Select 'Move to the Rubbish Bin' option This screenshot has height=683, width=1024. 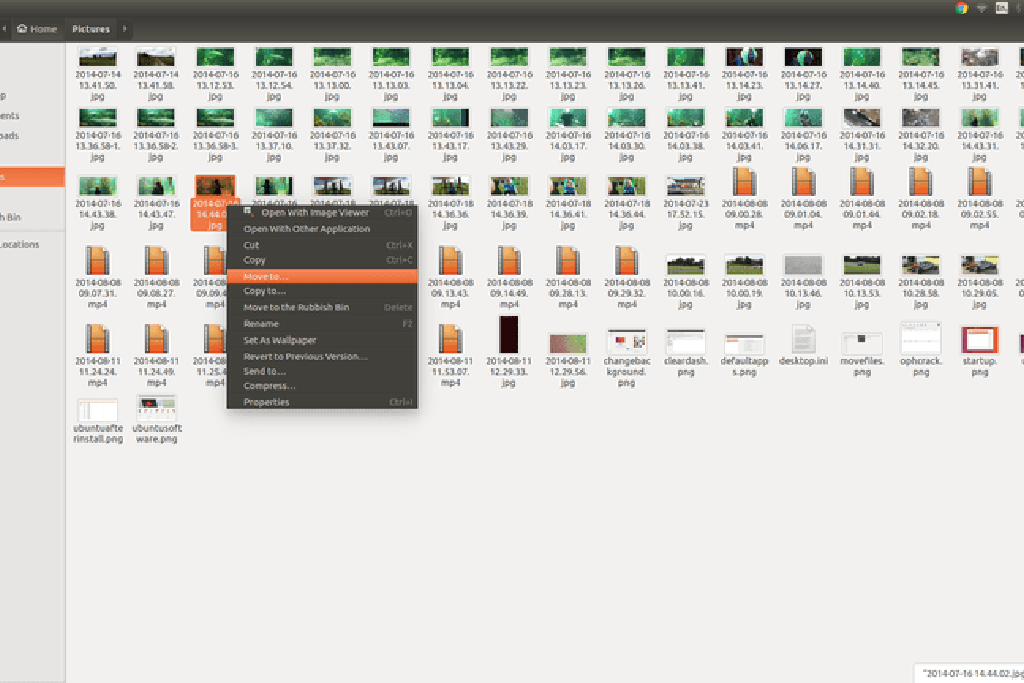[x=296, y=307]
